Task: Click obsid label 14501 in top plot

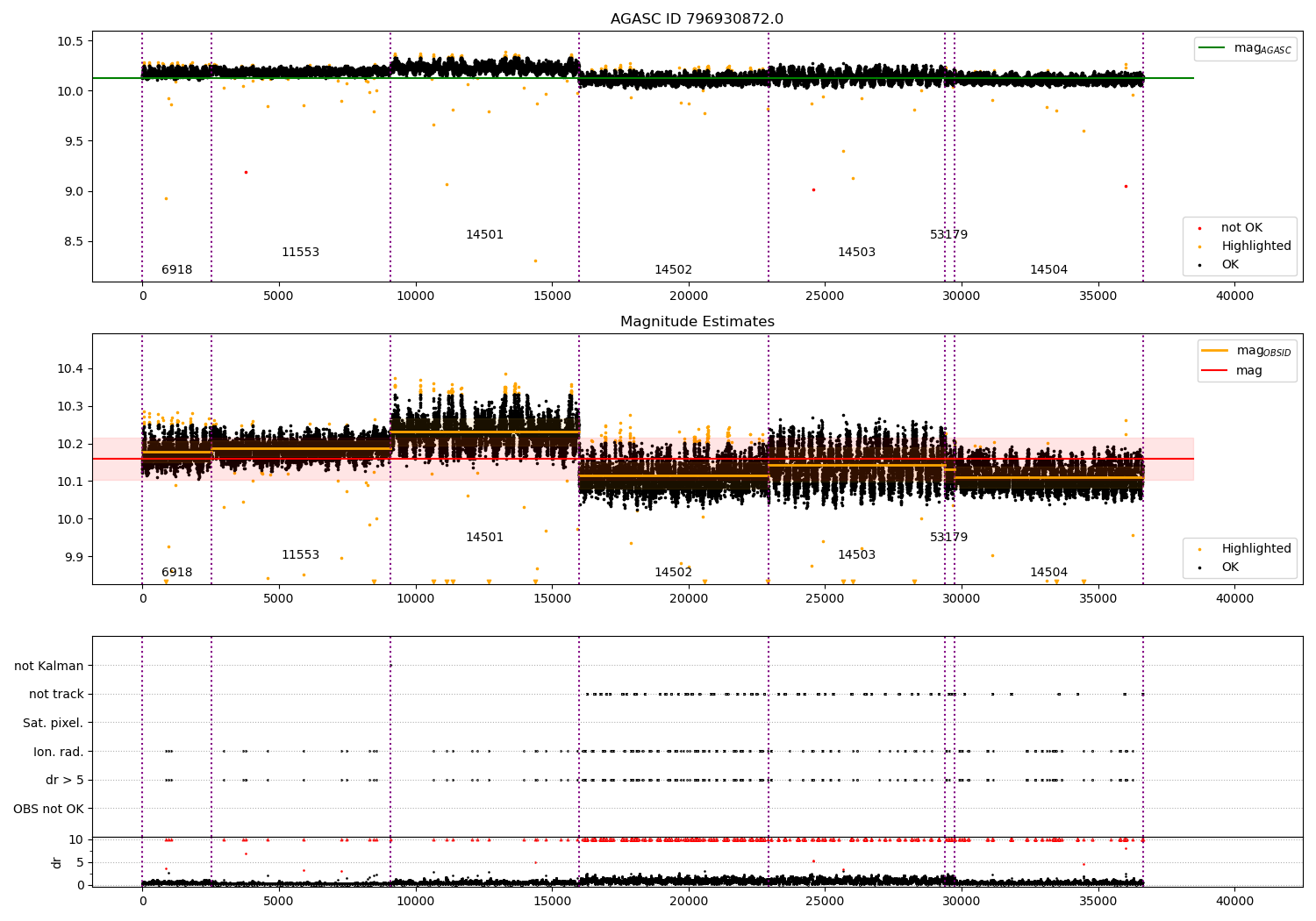Action: pos(484,235)
